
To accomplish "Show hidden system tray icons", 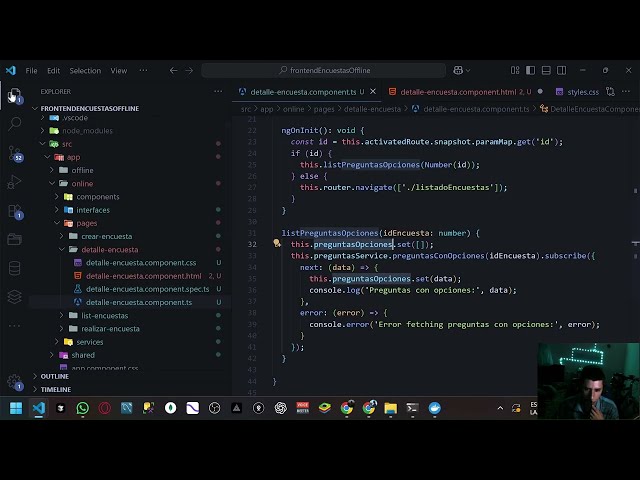I will point(500,408).
